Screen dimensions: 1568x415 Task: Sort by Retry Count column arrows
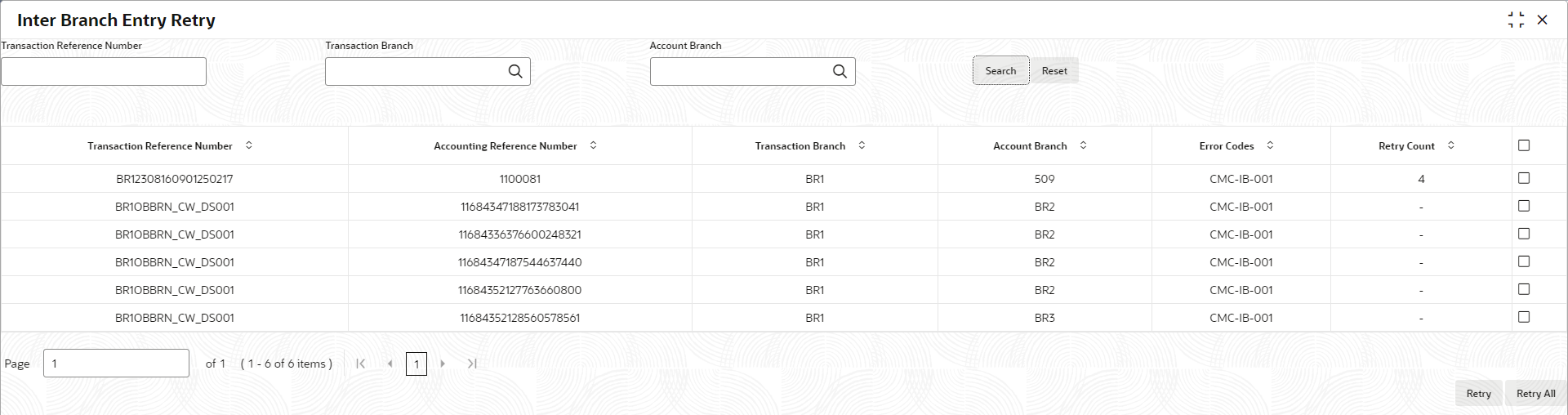(x=1451, y=145)
